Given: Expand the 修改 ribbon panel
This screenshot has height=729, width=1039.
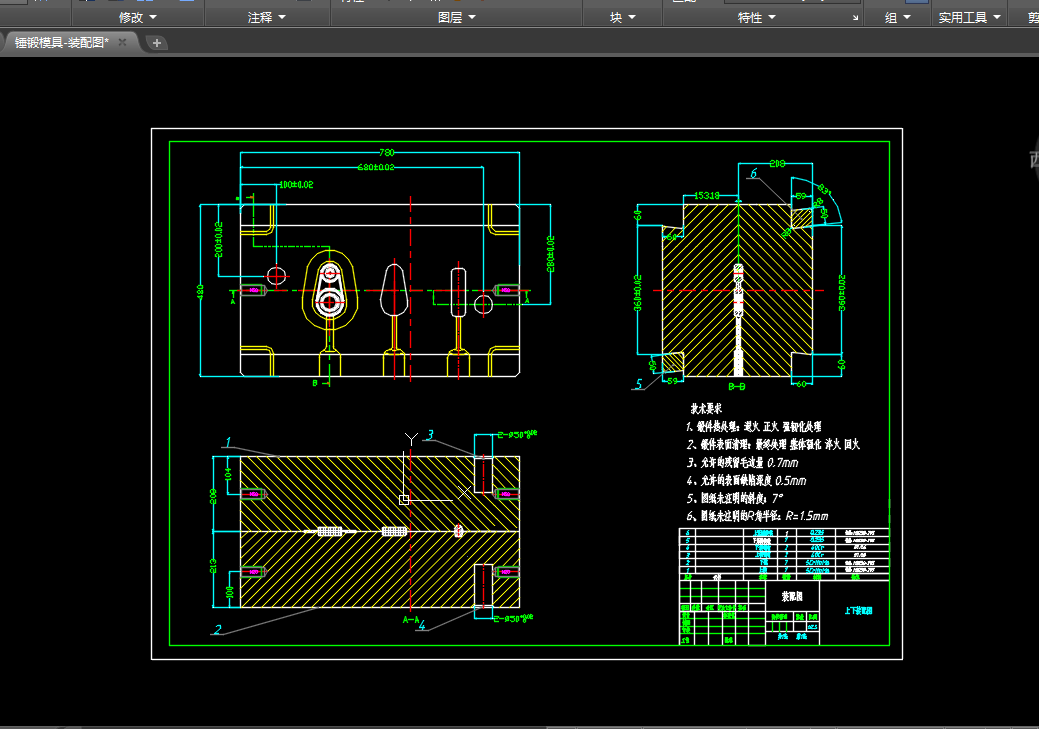Looking at the screenshot, I should coord(138,17).
